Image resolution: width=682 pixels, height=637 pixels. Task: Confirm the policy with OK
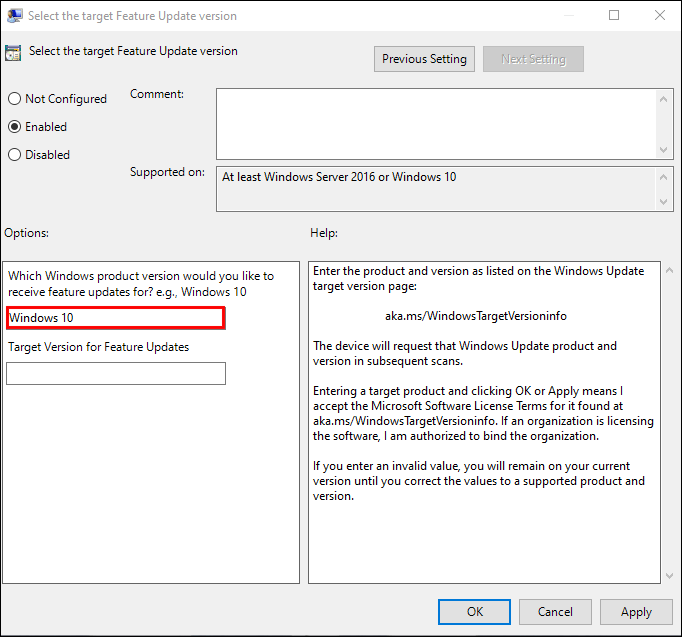[474, 612]
